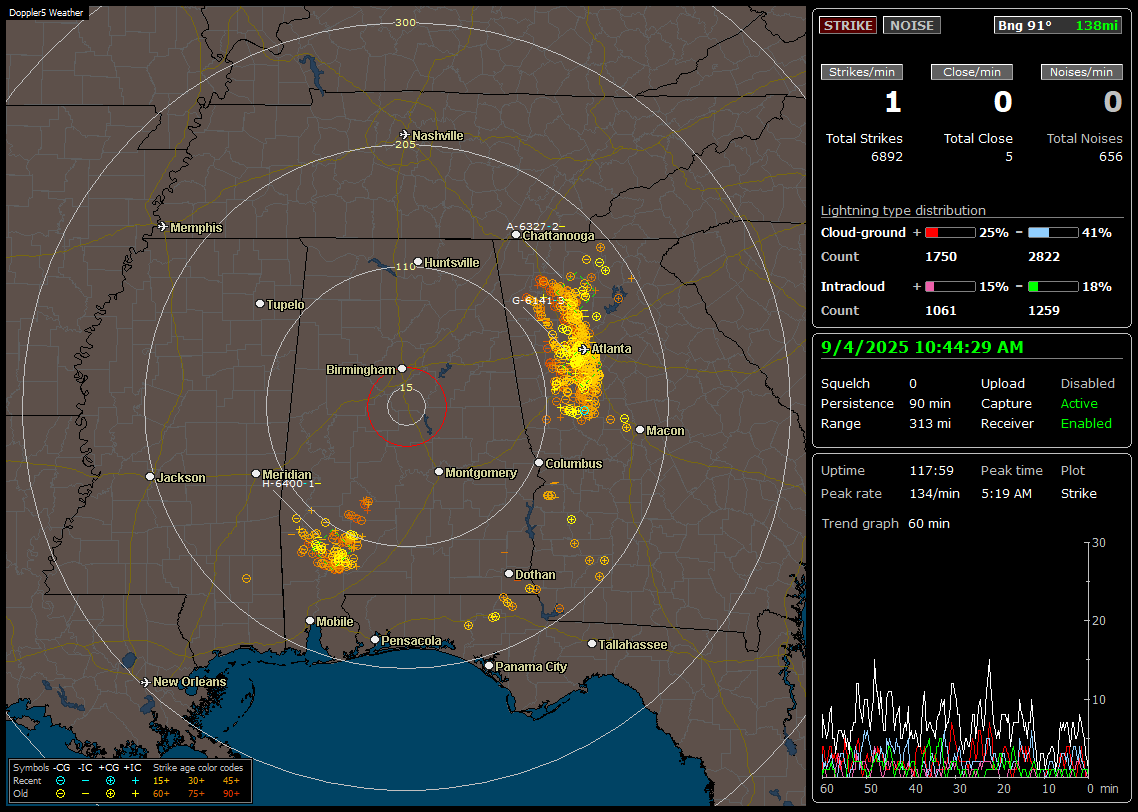Click the positive intracloud pink bar
Screen dimensions: 1138x812
pos(950,287)
